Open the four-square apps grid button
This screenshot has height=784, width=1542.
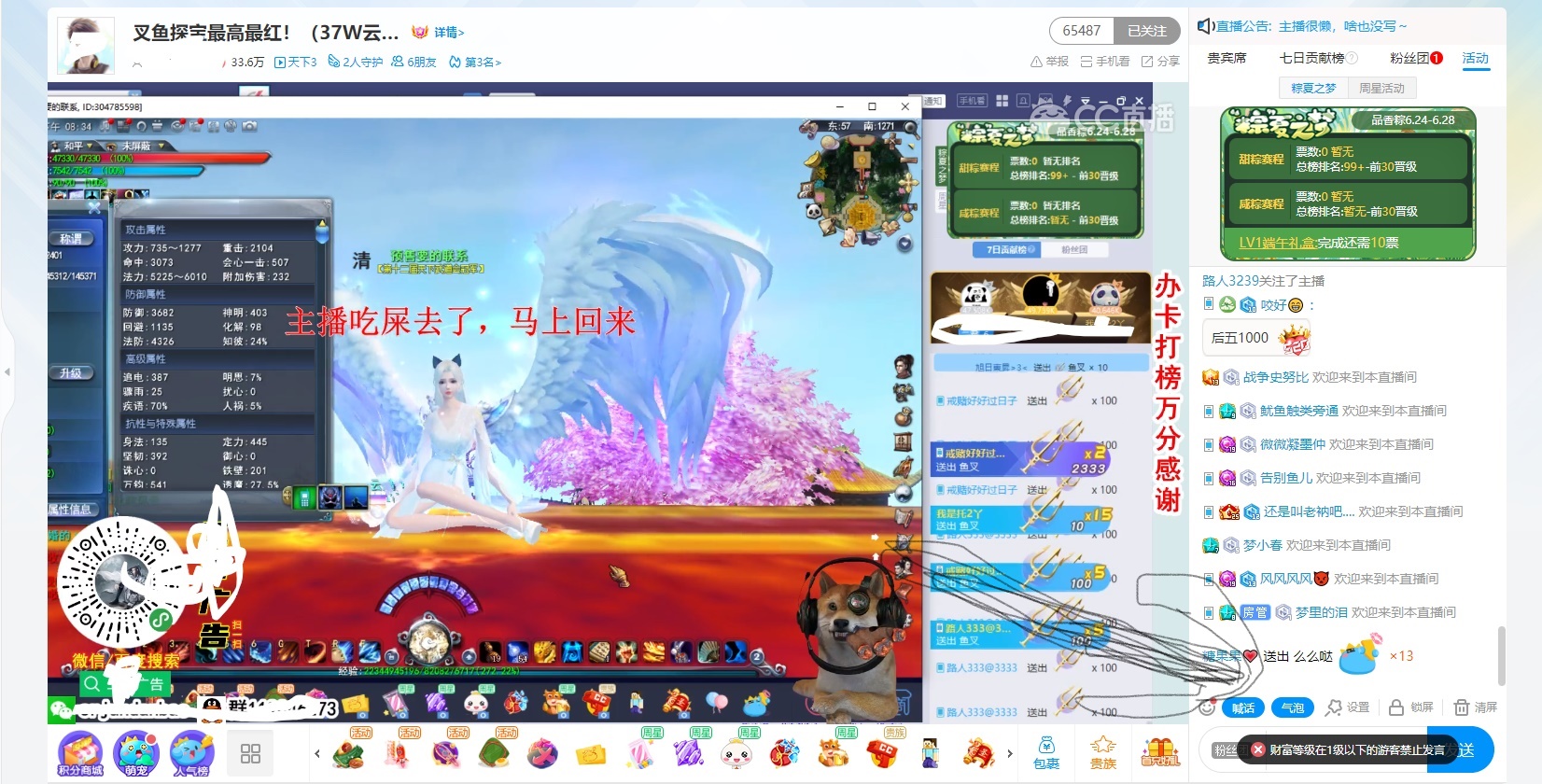pyautogui.click(x=250, y=754)
